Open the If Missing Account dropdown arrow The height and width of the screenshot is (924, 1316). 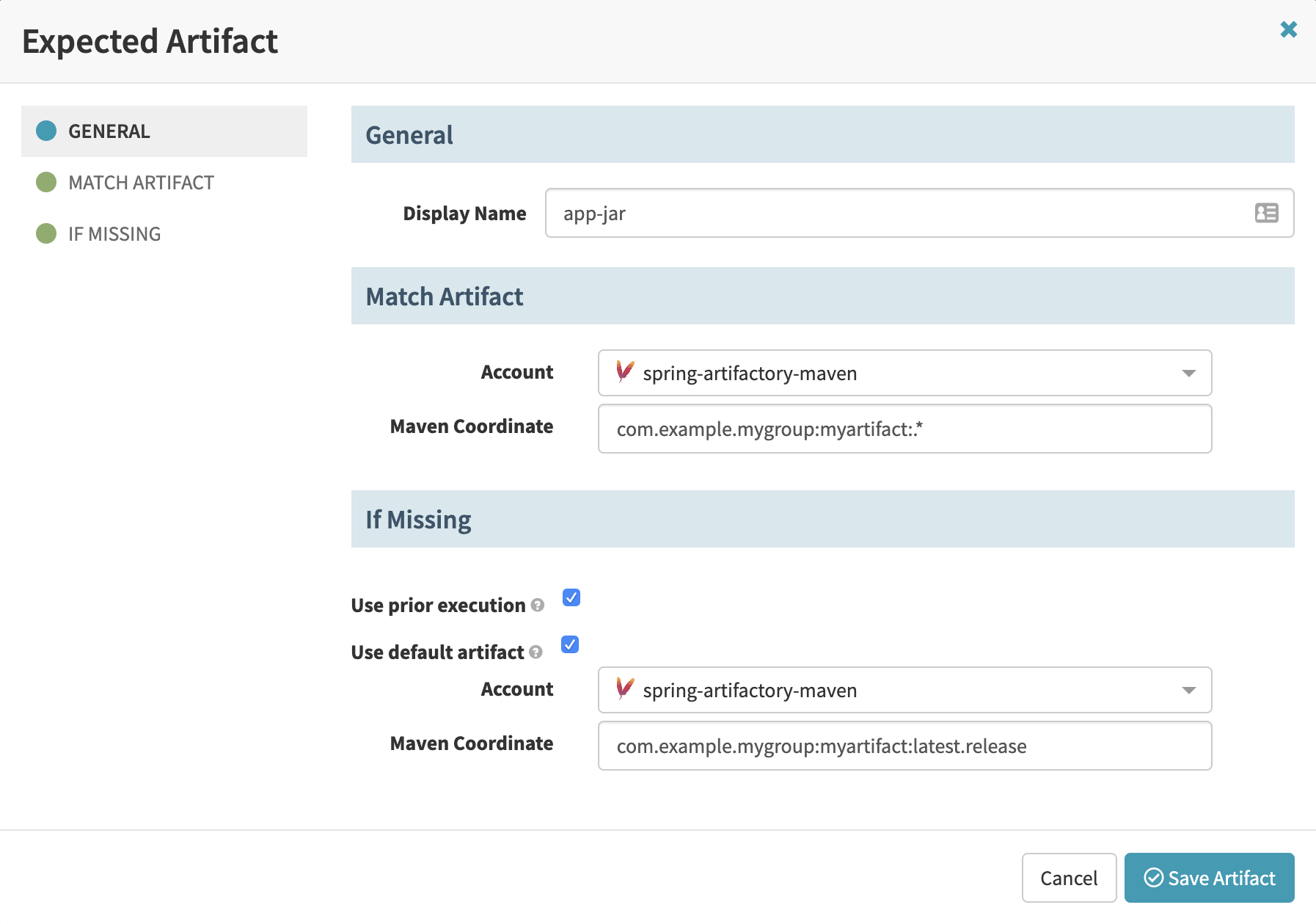(1188, 691)
